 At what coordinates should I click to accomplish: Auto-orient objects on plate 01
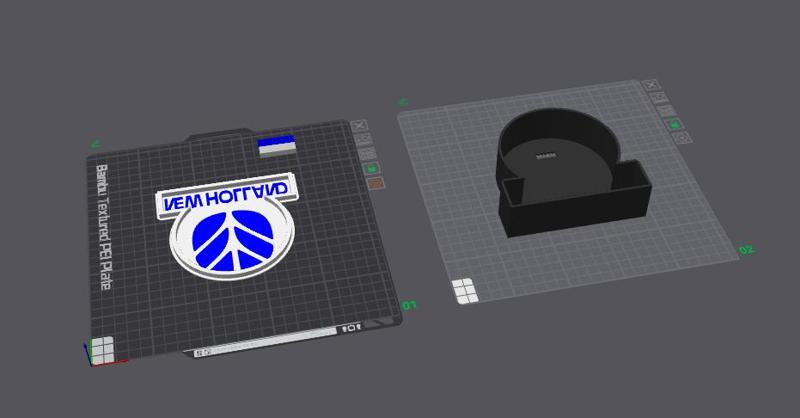point(364,139)
